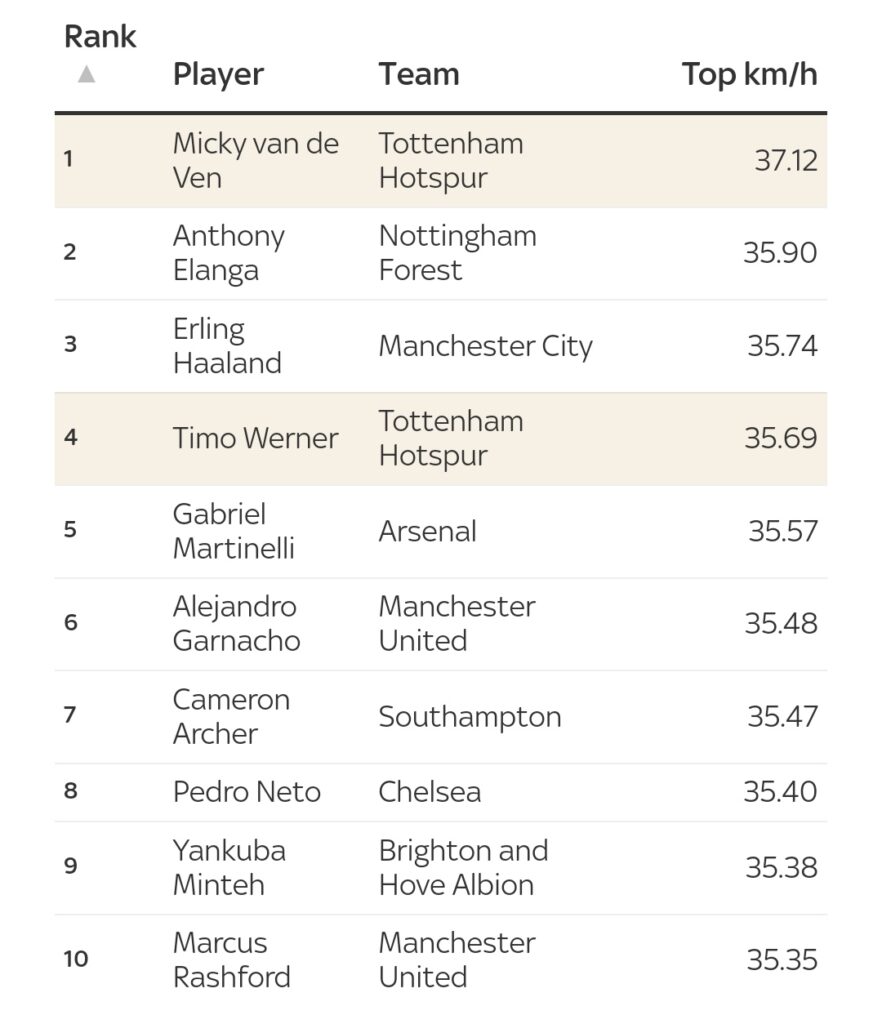
Task: Sort table by Player column header
Action: (218, 74)
